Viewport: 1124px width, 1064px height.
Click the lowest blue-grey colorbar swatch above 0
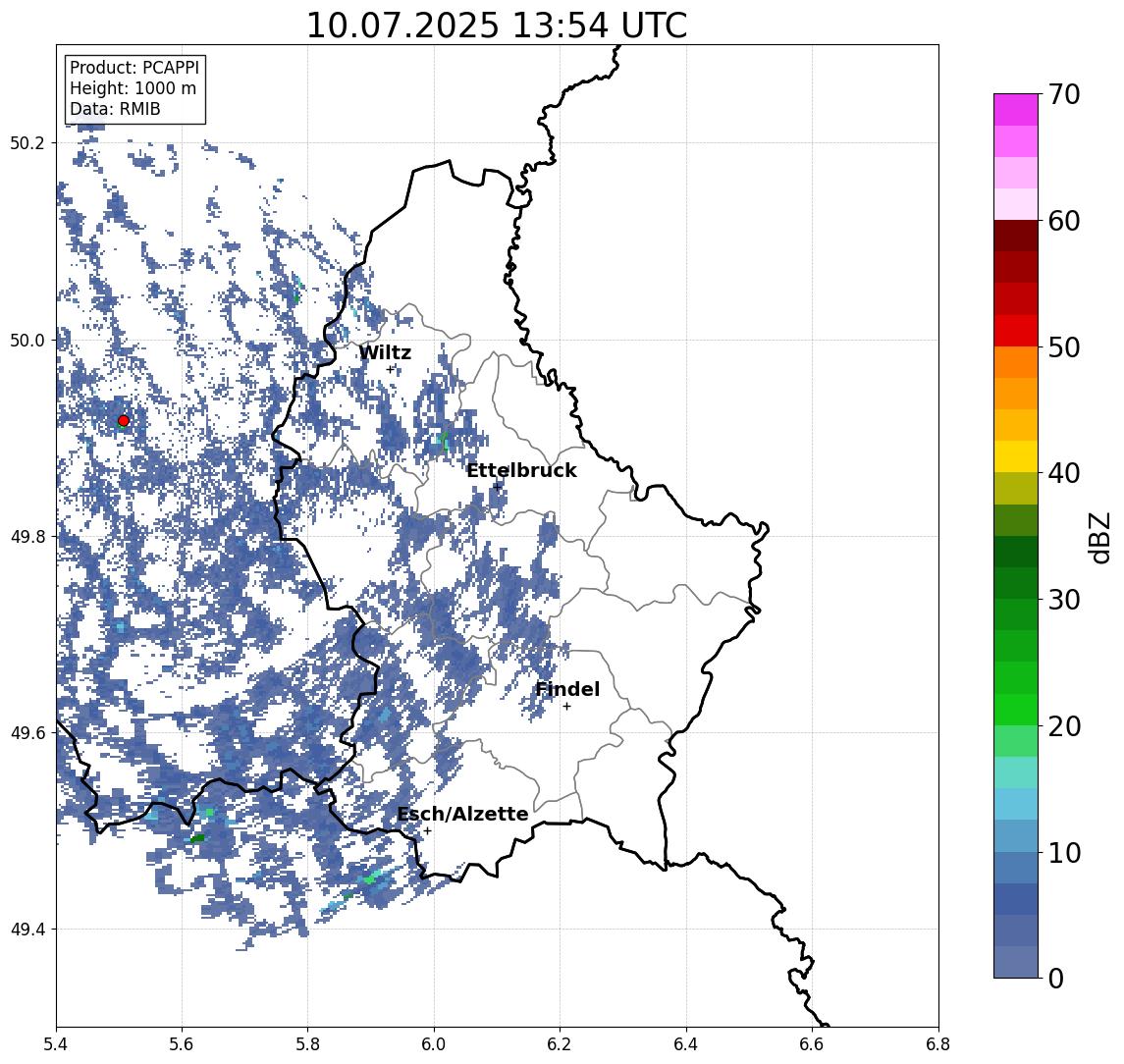[1016, 962]
